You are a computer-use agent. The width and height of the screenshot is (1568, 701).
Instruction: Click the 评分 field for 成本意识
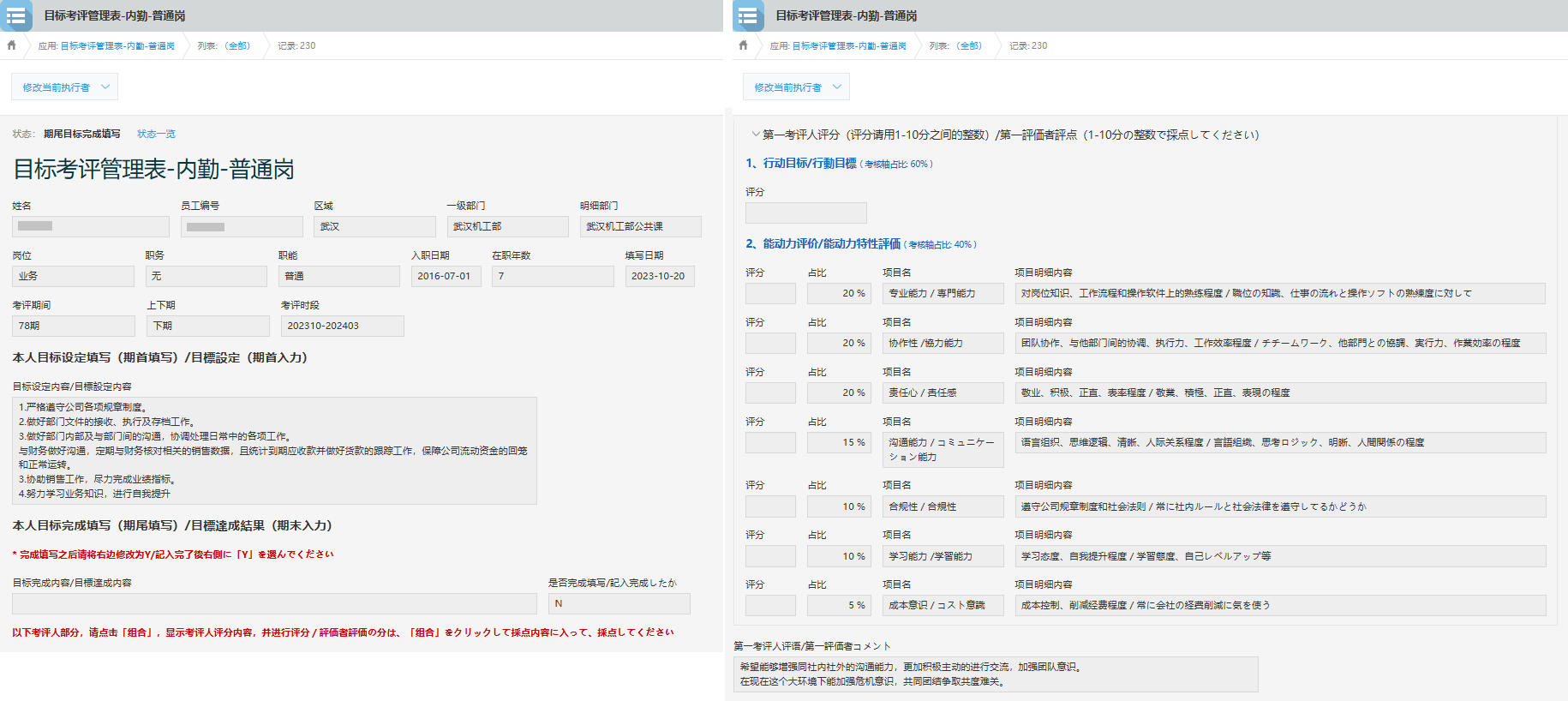click(770, 606)
